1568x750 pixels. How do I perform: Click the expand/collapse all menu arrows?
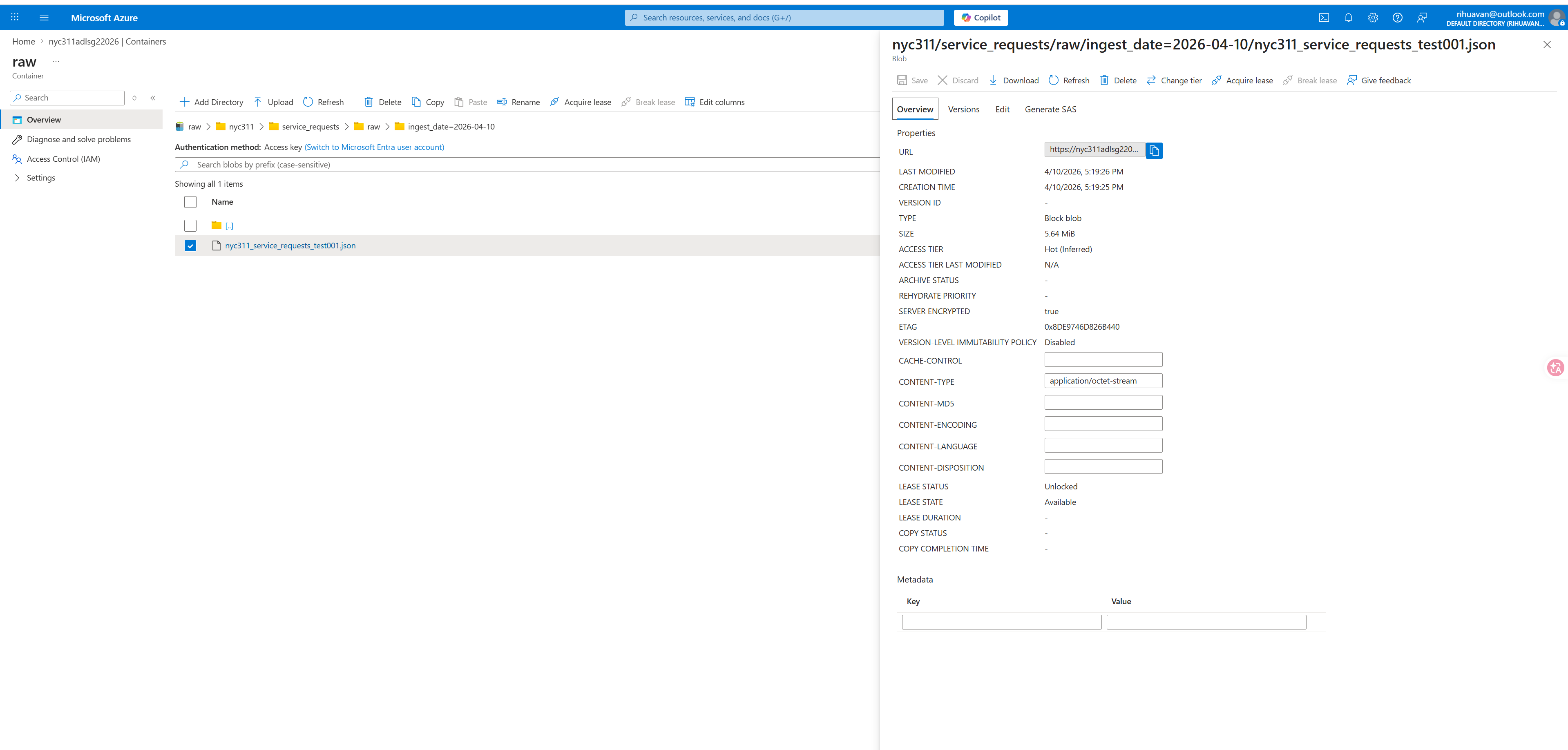(134, 98)
